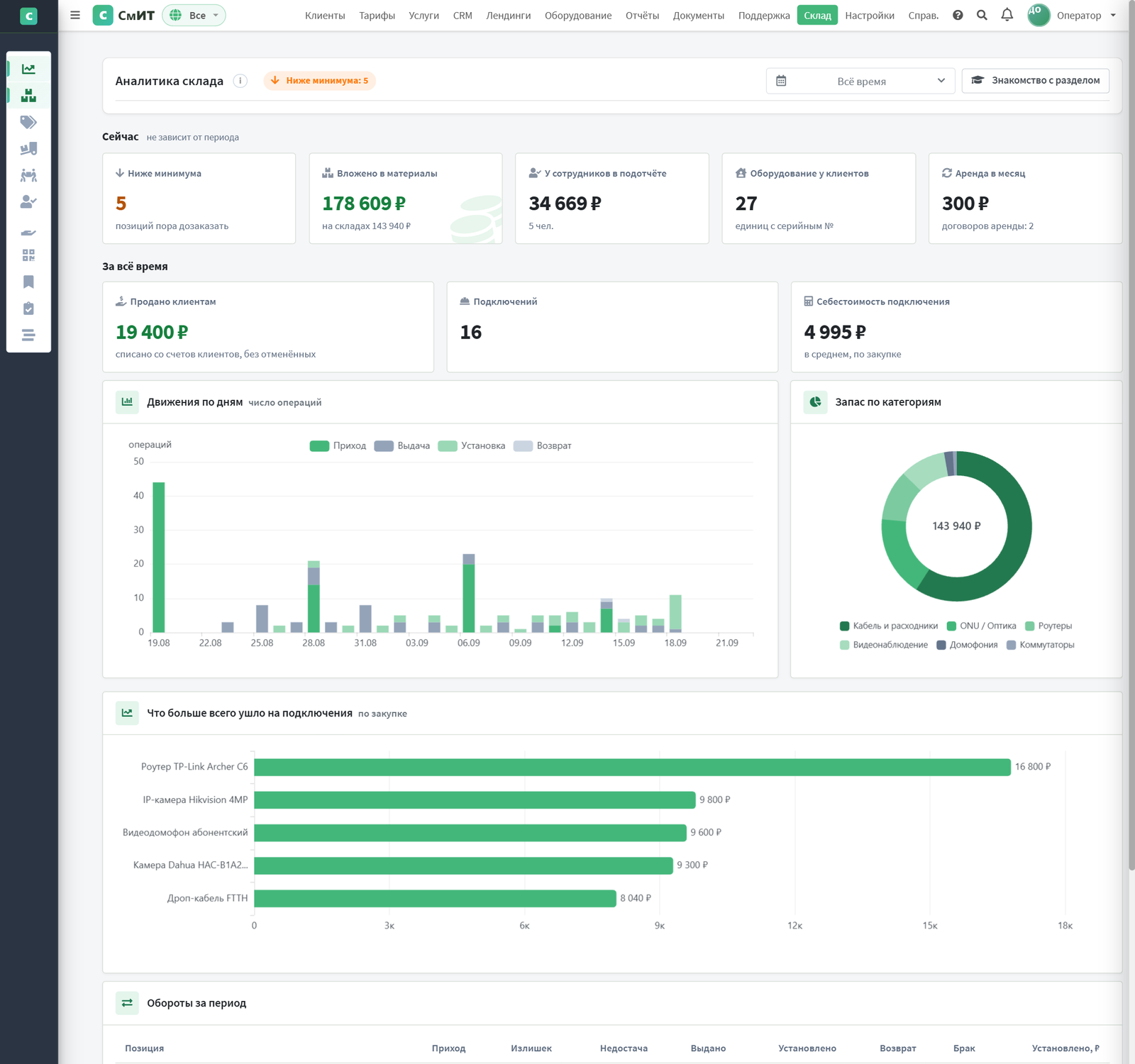
Task: Open the Вложено в материалы card
Action: (406, 199)
